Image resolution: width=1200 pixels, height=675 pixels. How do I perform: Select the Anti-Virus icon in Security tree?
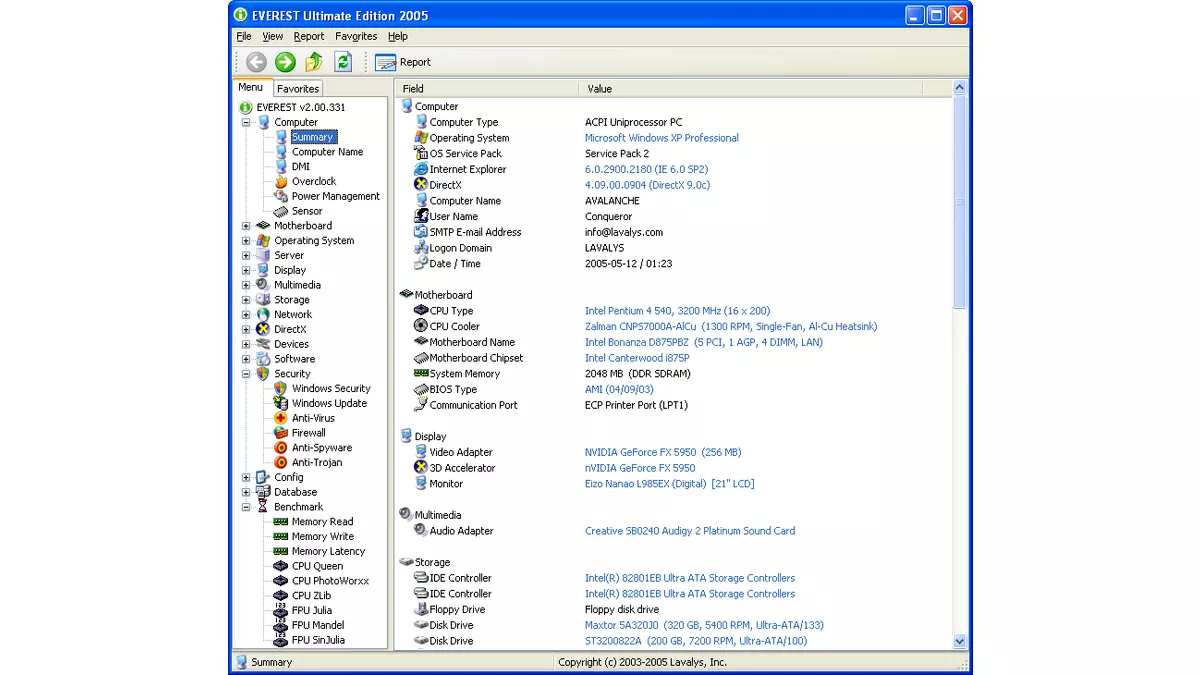(281, 418)
